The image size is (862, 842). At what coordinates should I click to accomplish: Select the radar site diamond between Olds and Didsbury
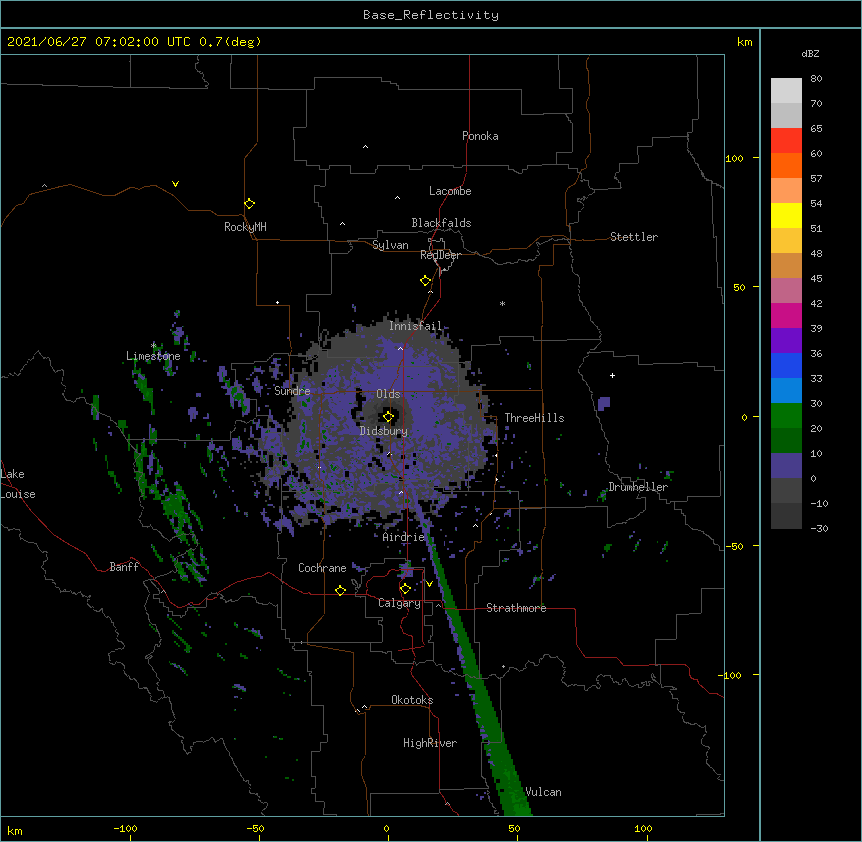click(389, 417)
